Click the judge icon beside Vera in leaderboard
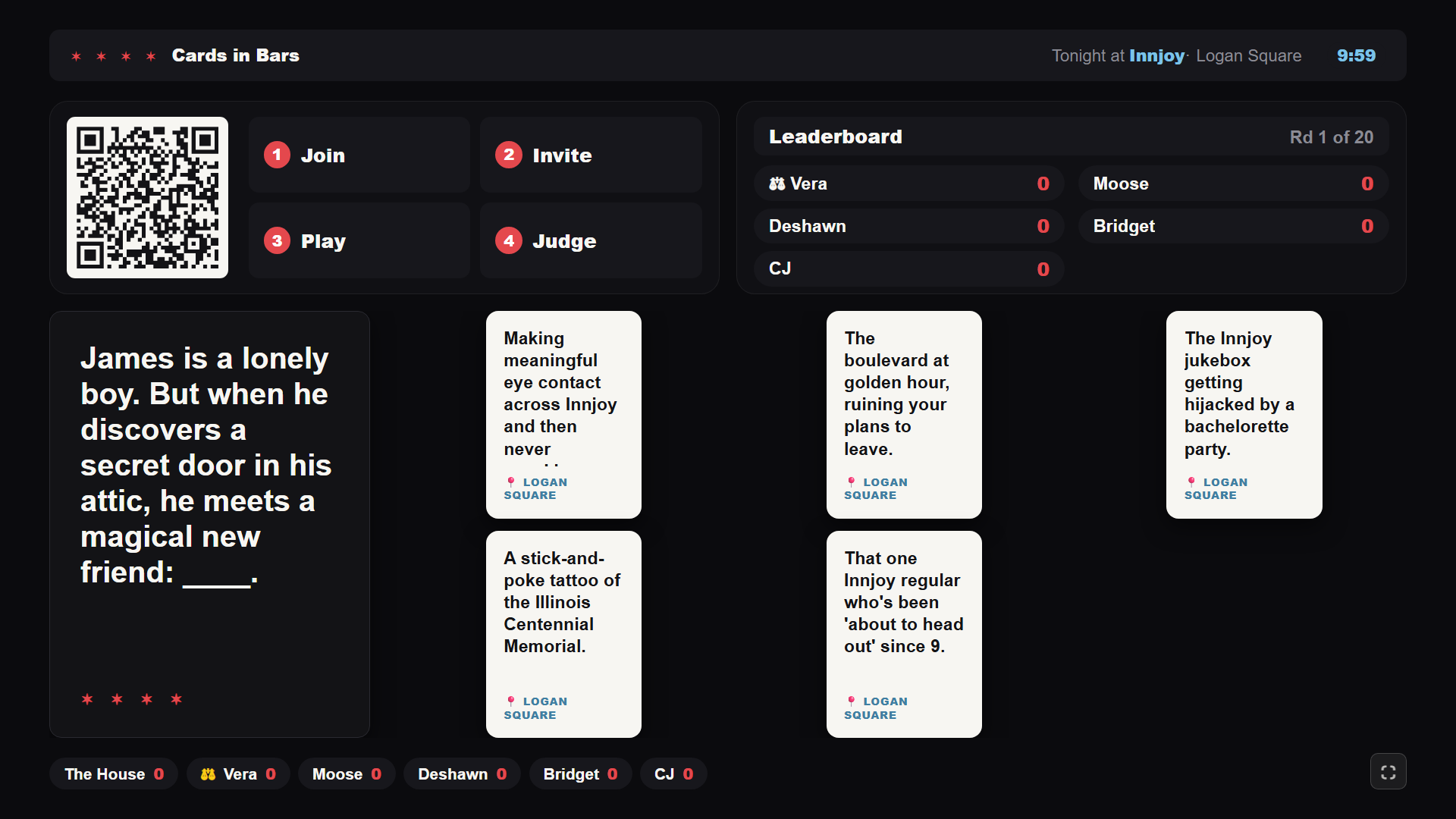 click(777, 184)
